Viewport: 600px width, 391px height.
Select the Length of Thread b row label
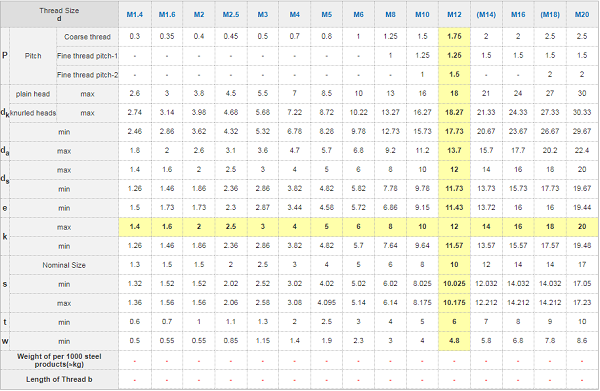(x=59, y=380)
